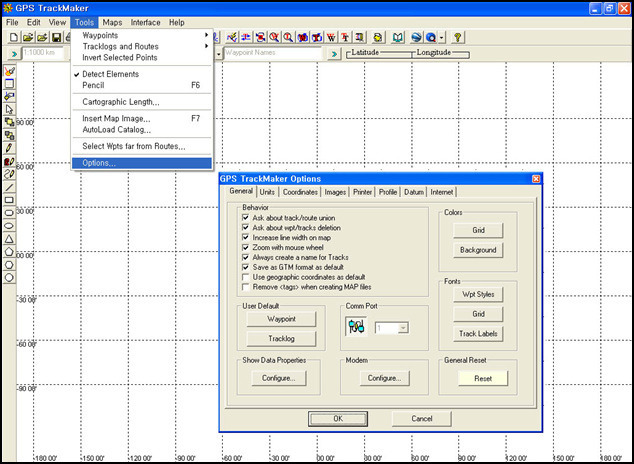Select the ellipse shape tool
Viewport: 634px width, 464px height.
click(9, 226)
